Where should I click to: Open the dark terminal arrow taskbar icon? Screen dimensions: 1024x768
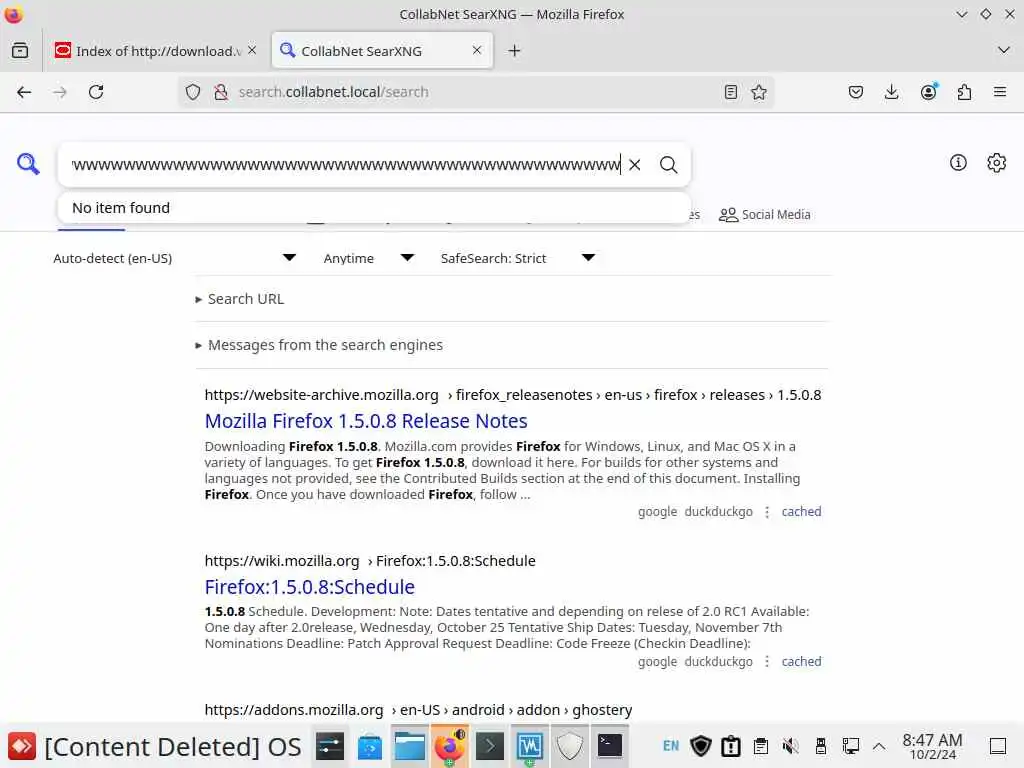tap(490, 746)
